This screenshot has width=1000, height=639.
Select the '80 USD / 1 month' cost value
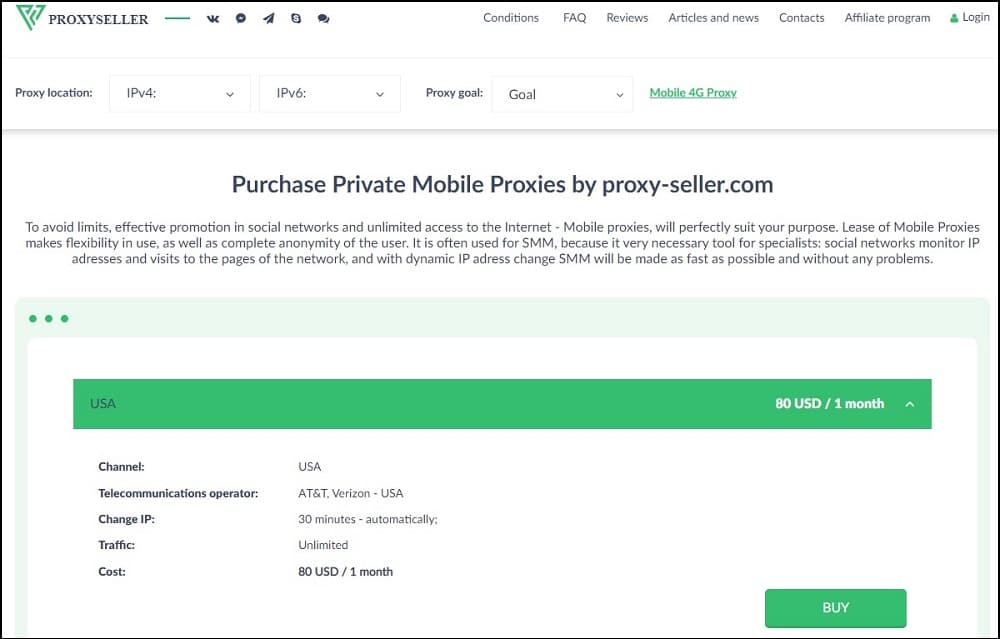[345, 572]
